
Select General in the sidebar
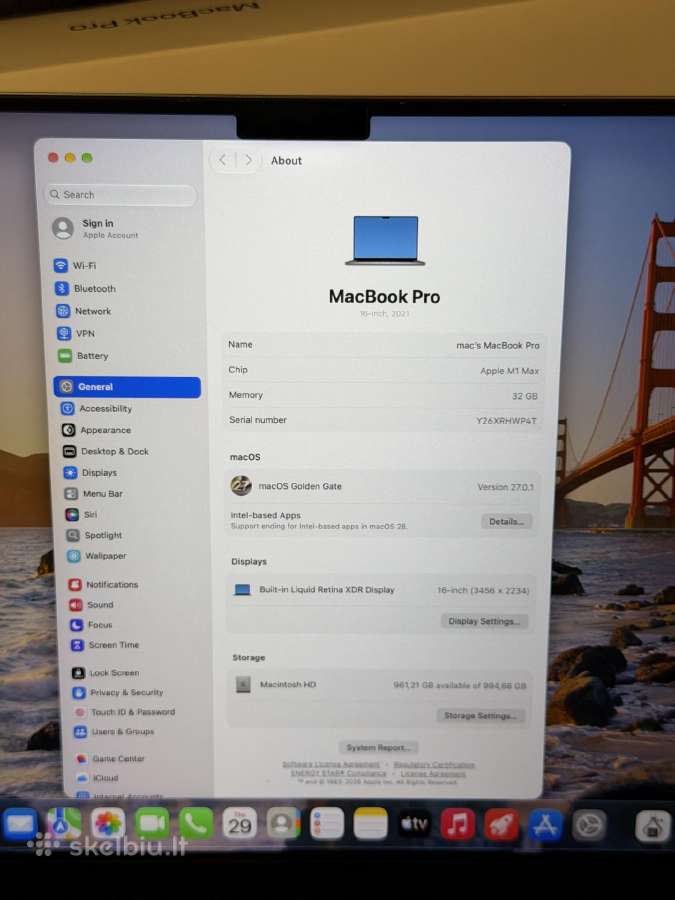point(127,387)
